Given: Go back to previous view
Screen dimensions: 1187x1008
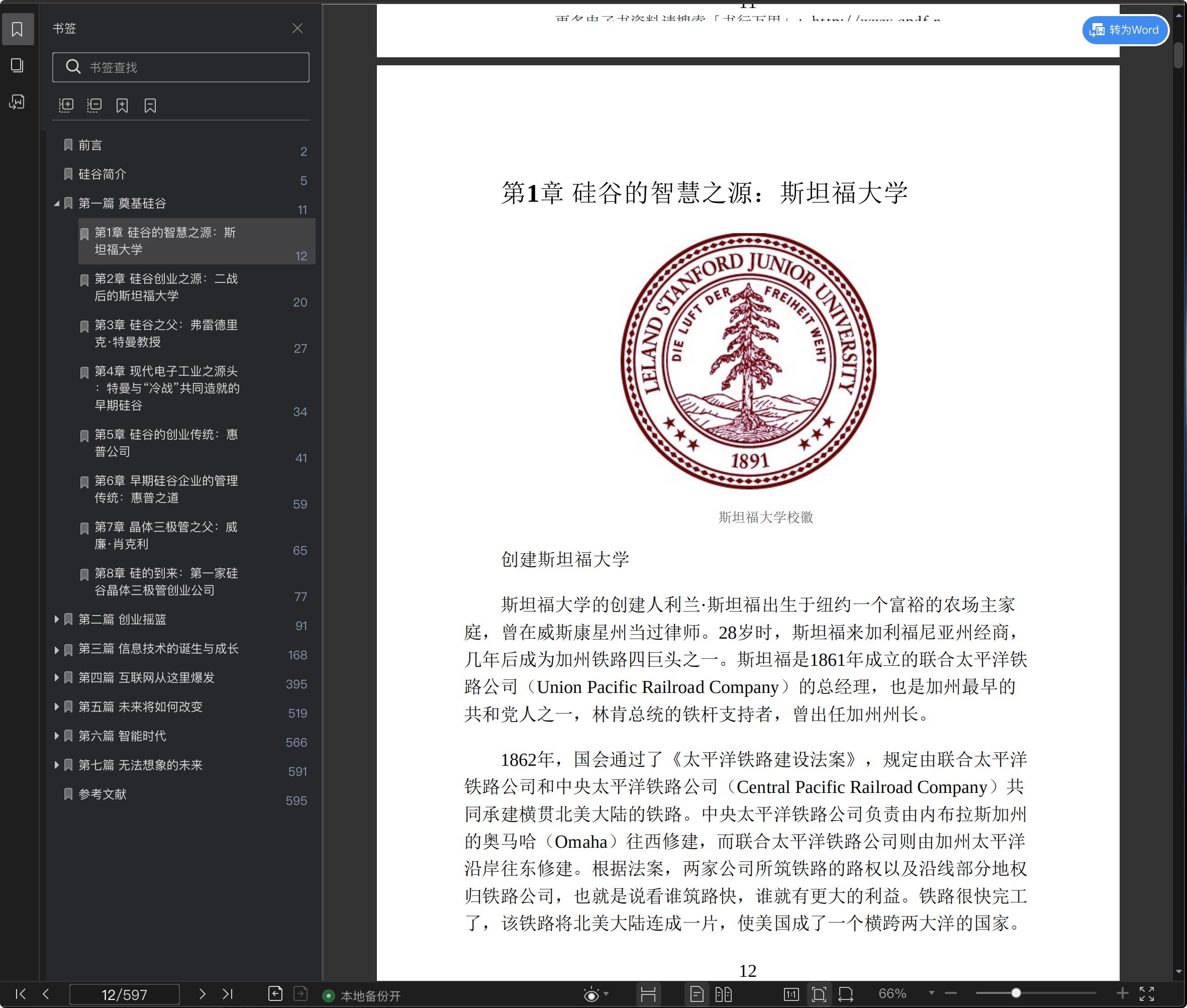Looking at the screenshot, I should point(275,994).
